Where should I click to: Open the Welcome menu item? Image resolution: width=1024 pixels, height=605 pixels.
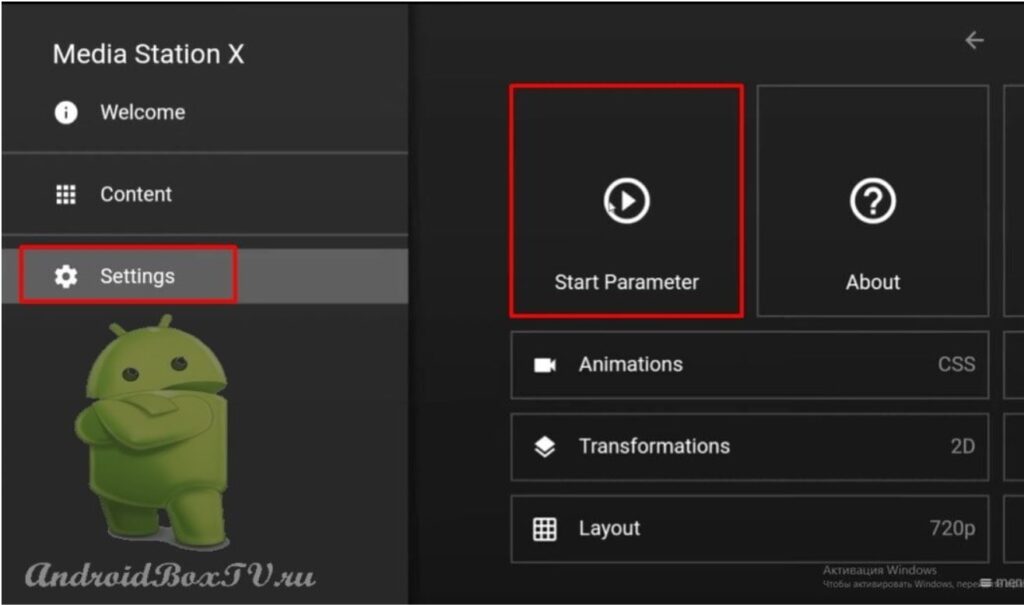(x=205, y=112)
